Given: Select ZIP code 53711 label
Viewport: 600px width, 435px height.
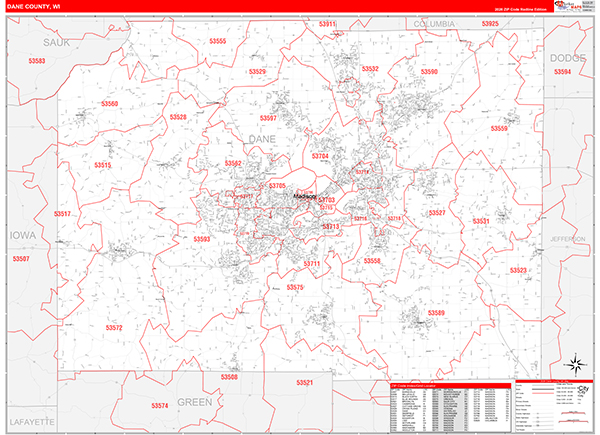Looking at the screenshot, I should coord(311,264).
